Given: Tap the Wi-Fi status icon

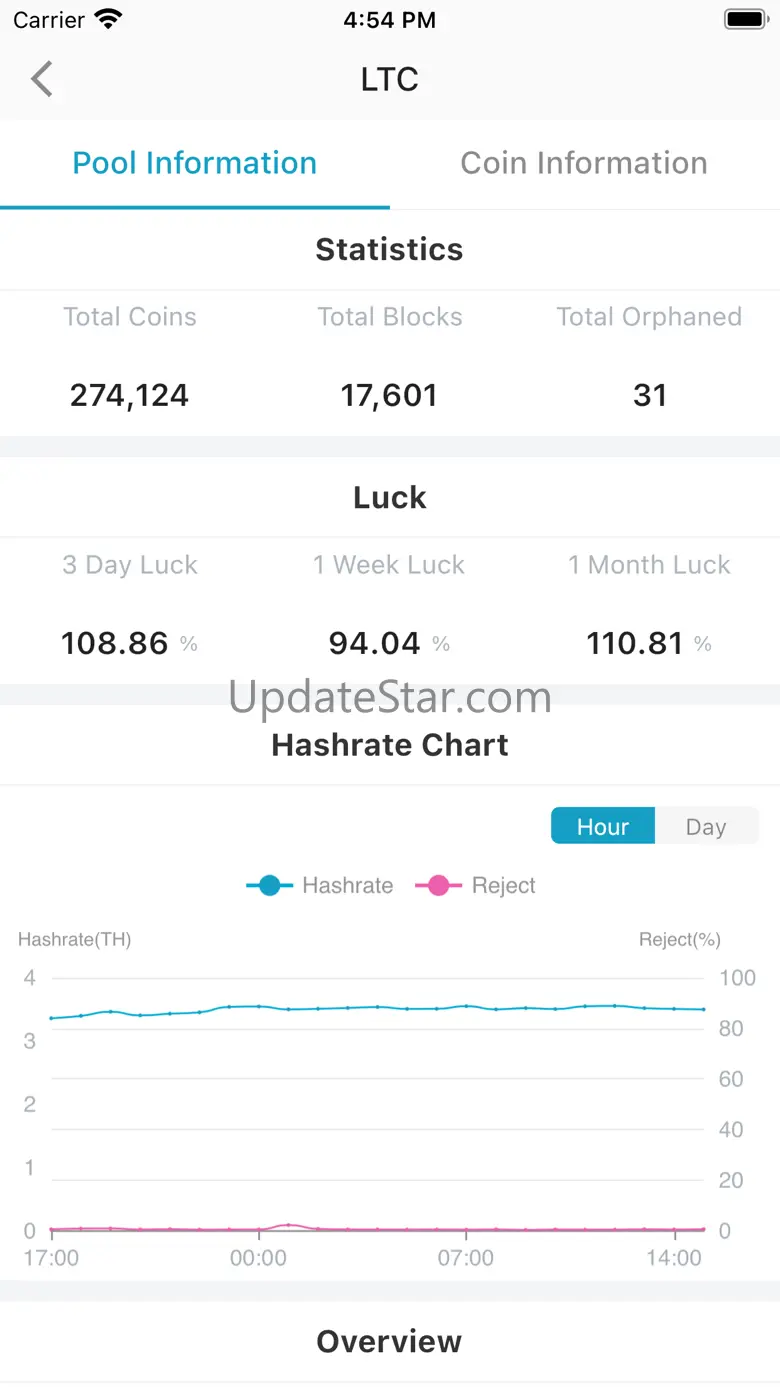Looking at the screenshot, I should point(108,19).
